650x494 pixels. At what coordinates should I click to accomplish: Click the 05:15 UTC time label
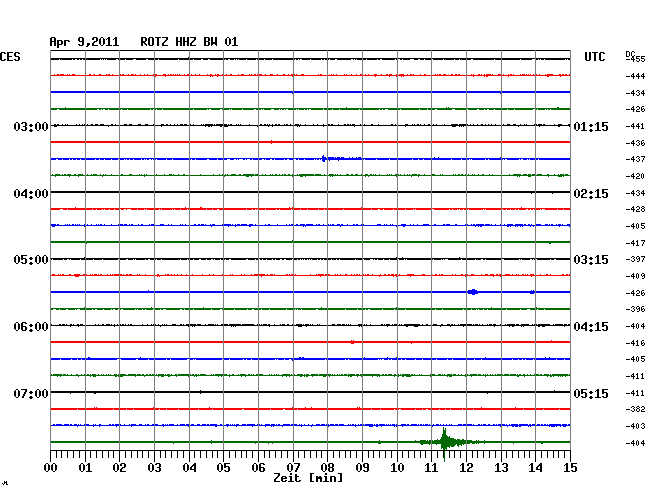point(591,393)
